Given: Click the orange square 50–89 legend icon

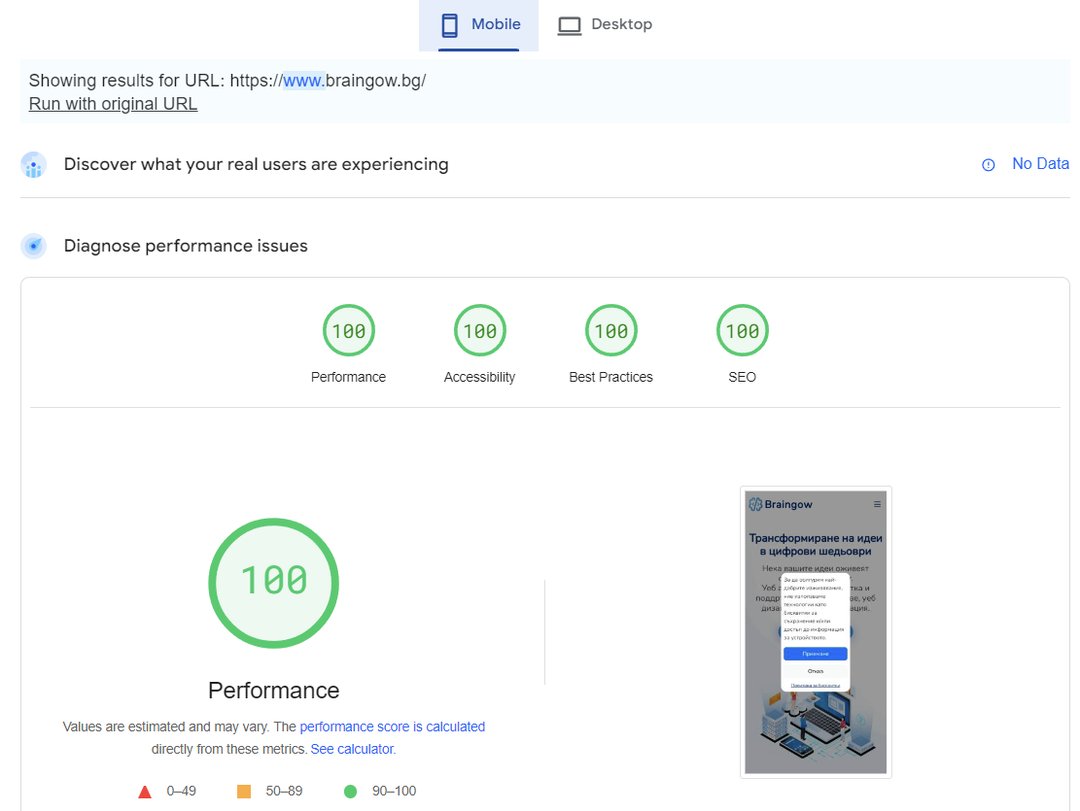Looking at the screenshot, I should (x=243, y=792).
